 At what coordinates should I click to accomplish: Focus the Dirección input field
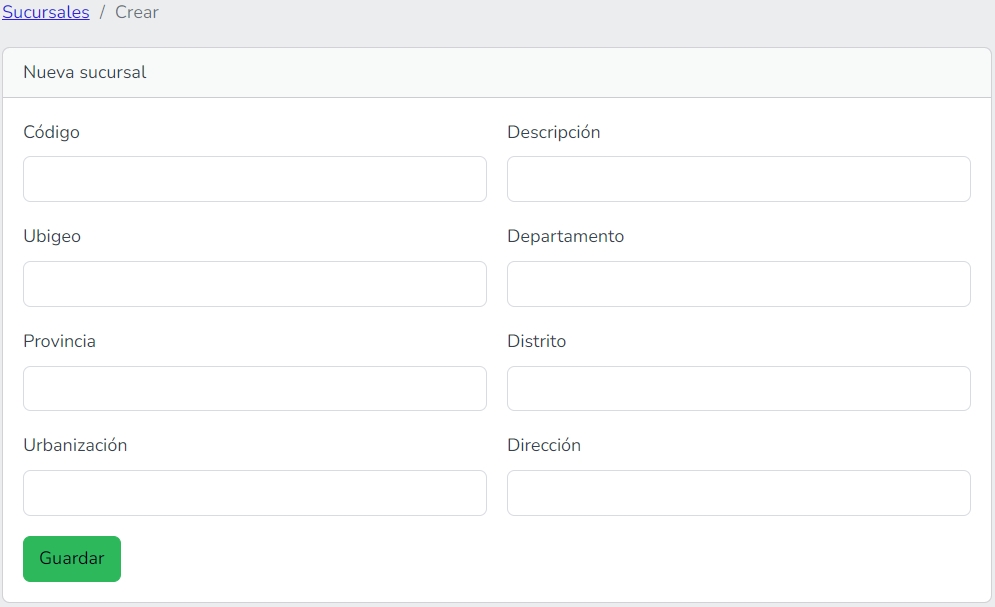(x=738, y=493)
